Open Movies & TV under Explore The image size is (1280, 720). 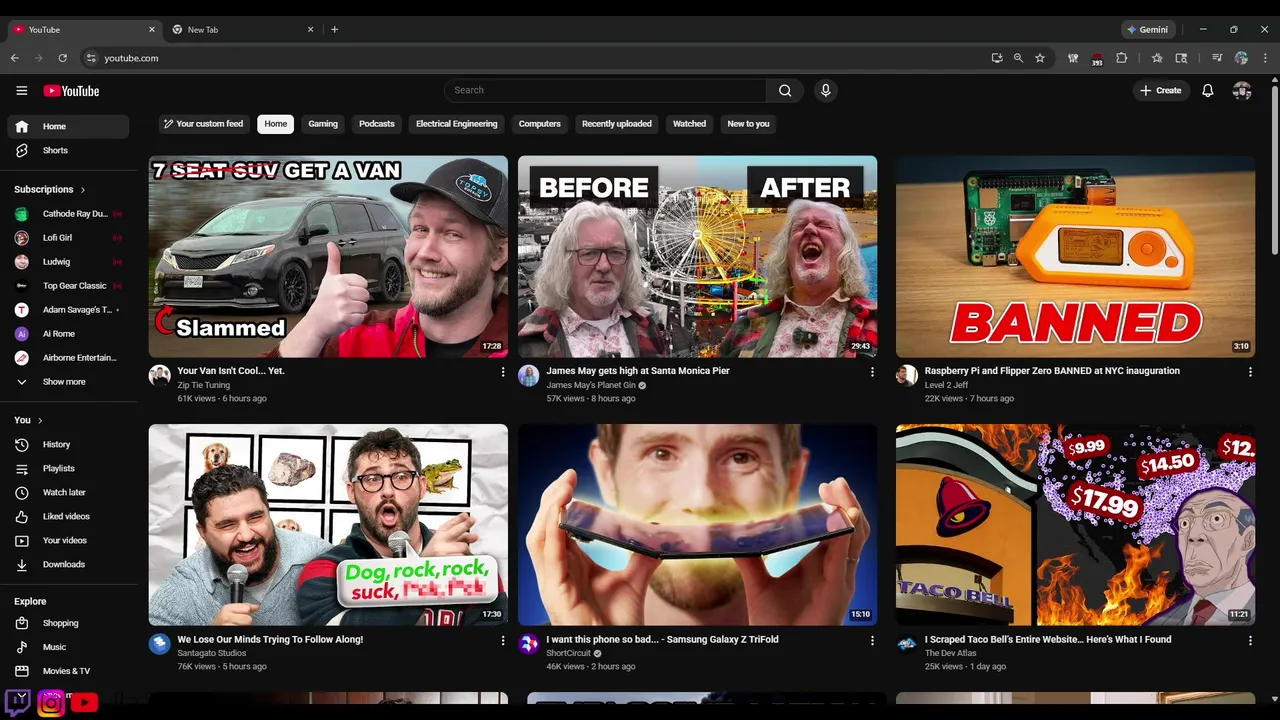pyautogui.click(x=68, y=671)
